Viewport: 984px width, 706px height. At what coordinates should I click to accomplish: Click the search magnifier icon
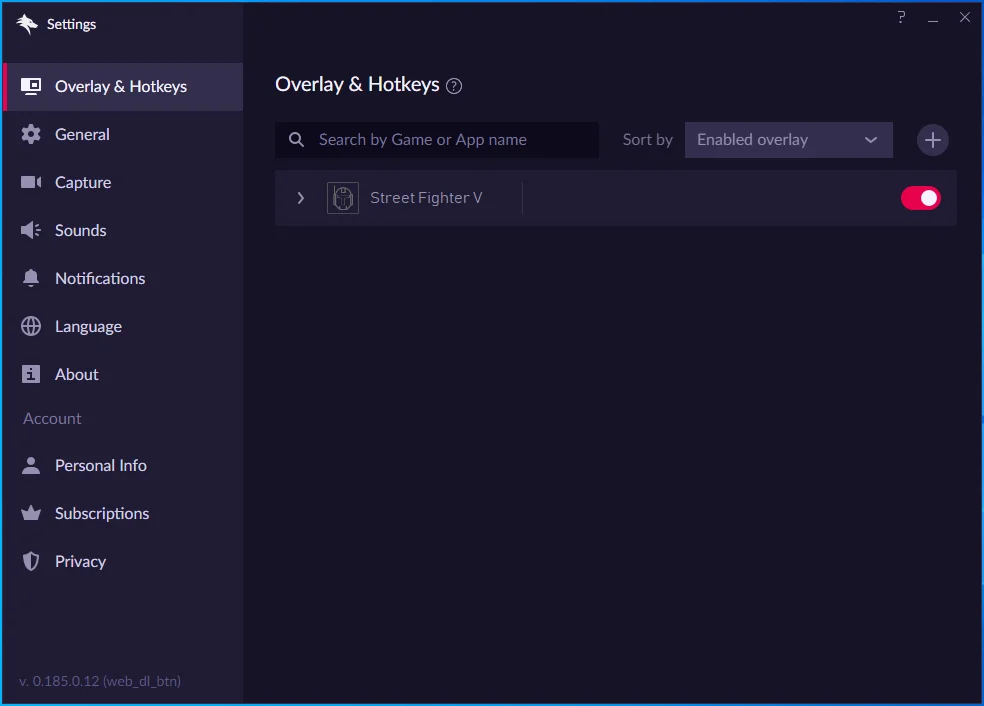296,140
